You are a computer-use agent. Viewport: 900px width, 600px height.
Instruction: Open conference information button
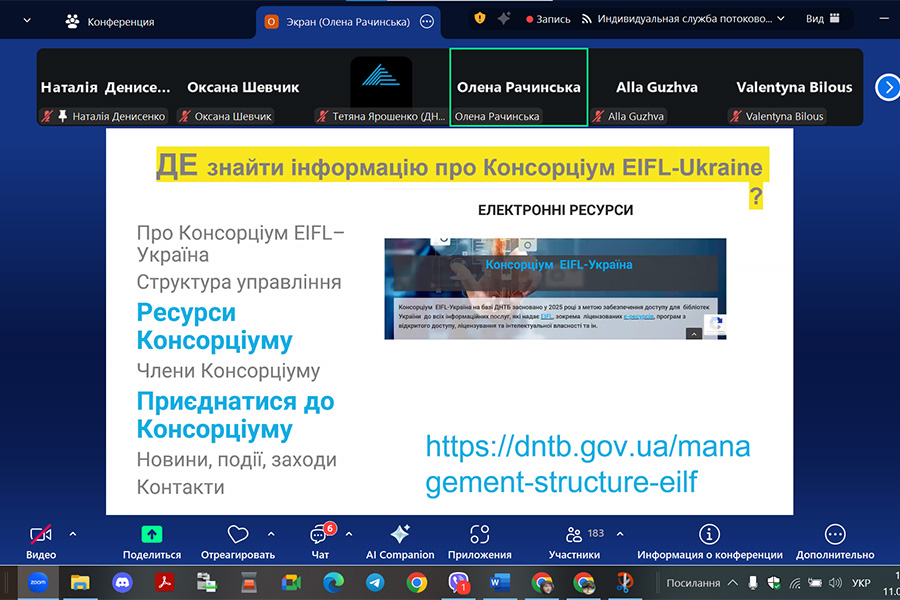point(709,541)
